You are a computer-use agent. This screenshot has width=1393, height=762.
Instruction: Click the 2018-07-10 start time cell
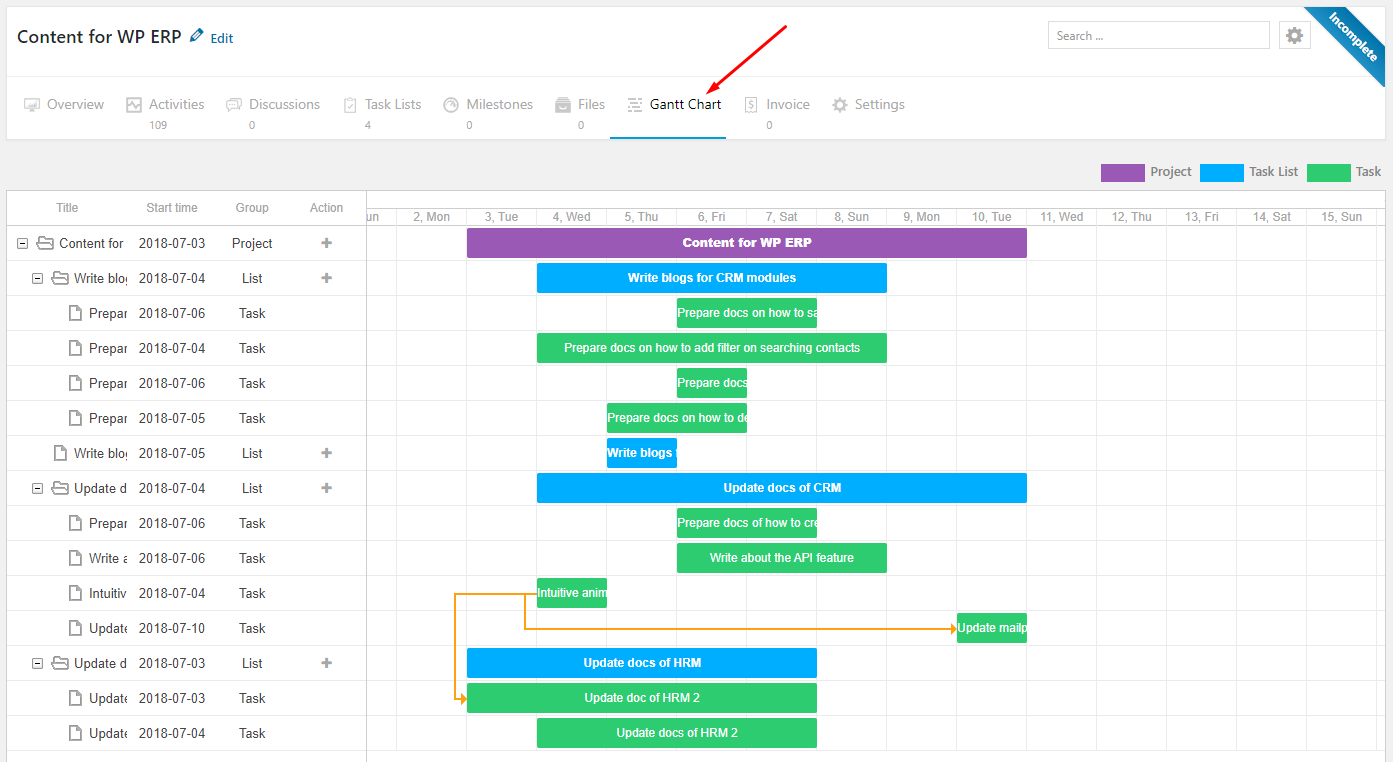tap(172, 628)
